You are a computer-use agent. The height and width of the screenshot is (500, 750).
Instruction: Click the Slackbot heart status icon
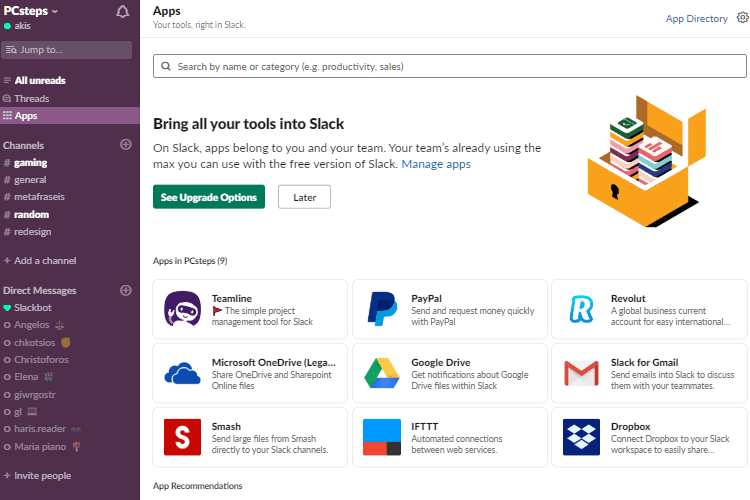point(7,308)
